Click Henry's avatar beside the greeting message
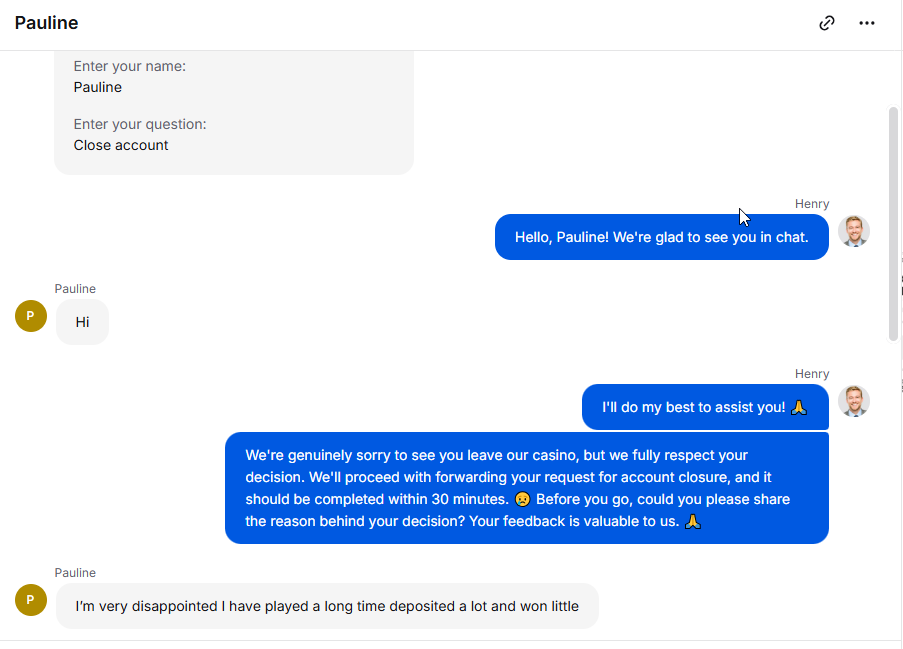The image size is (903, 649). (x=853, y=231)
